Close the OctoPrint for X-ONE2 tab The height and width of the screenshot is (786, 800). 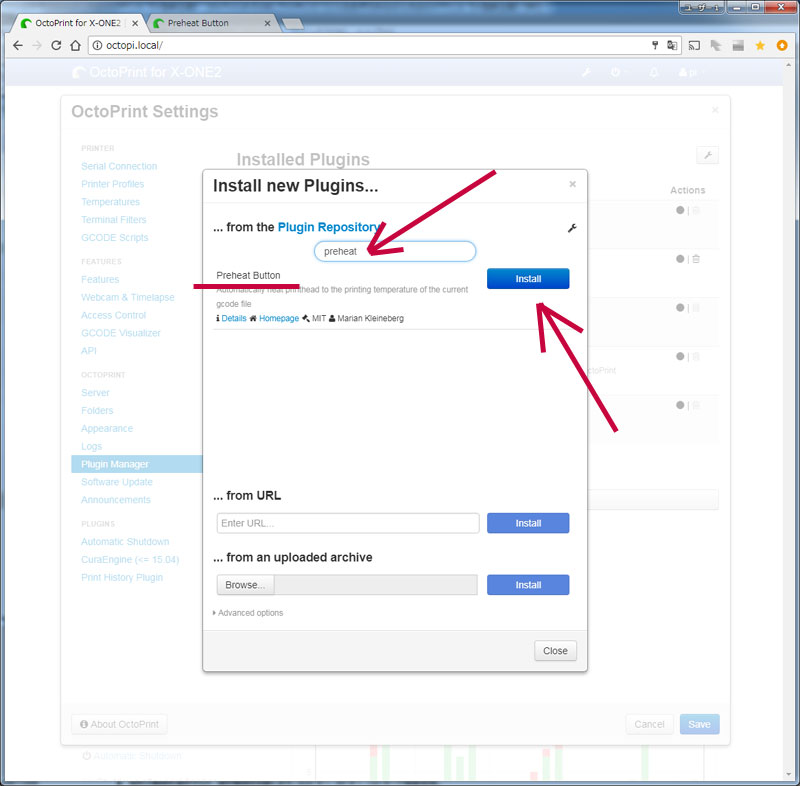click(135, 23)
